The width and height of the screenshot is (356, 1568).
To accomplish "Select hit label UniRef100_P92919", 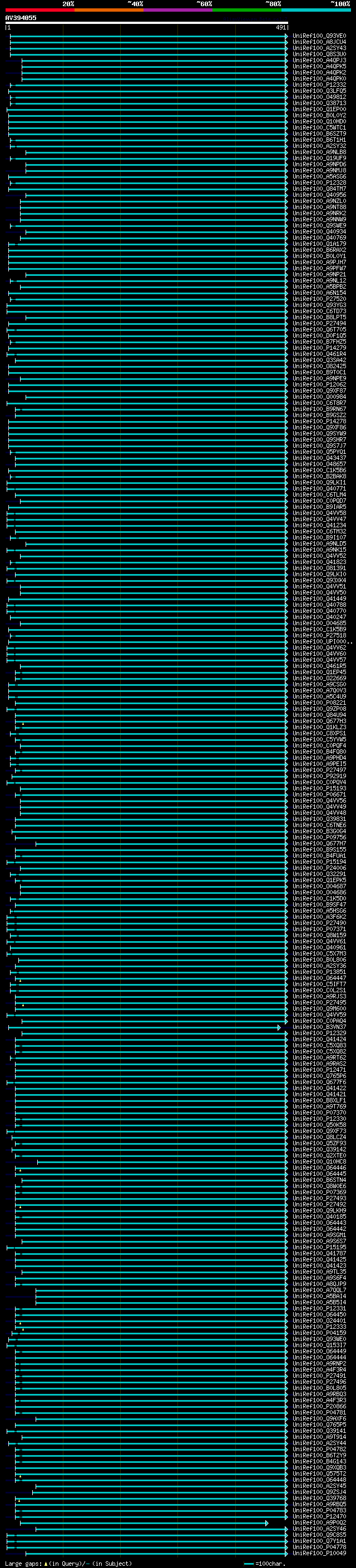I will coord(319,776).
